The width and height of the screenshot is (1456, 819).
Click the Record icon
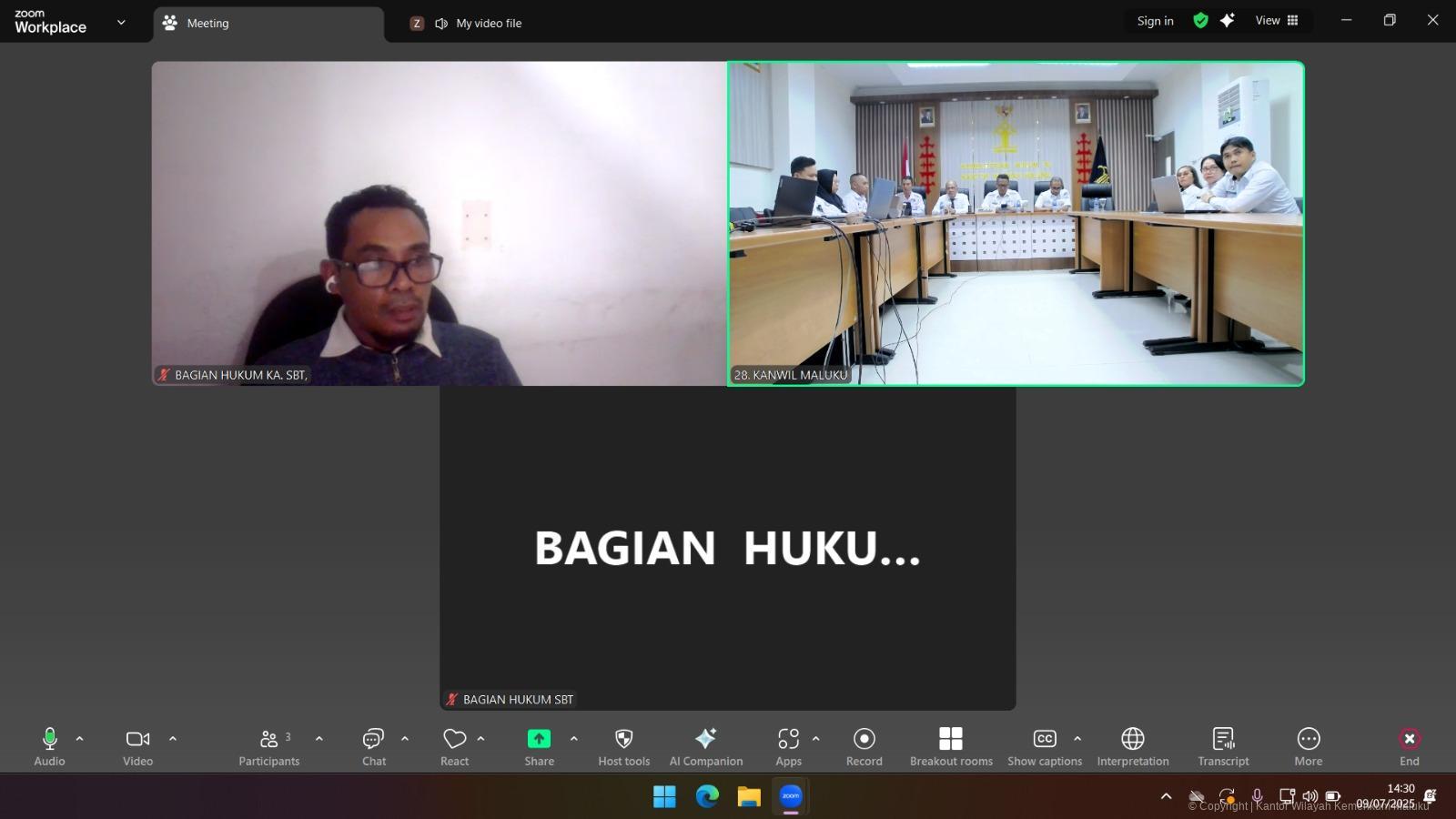click(864, 739)
